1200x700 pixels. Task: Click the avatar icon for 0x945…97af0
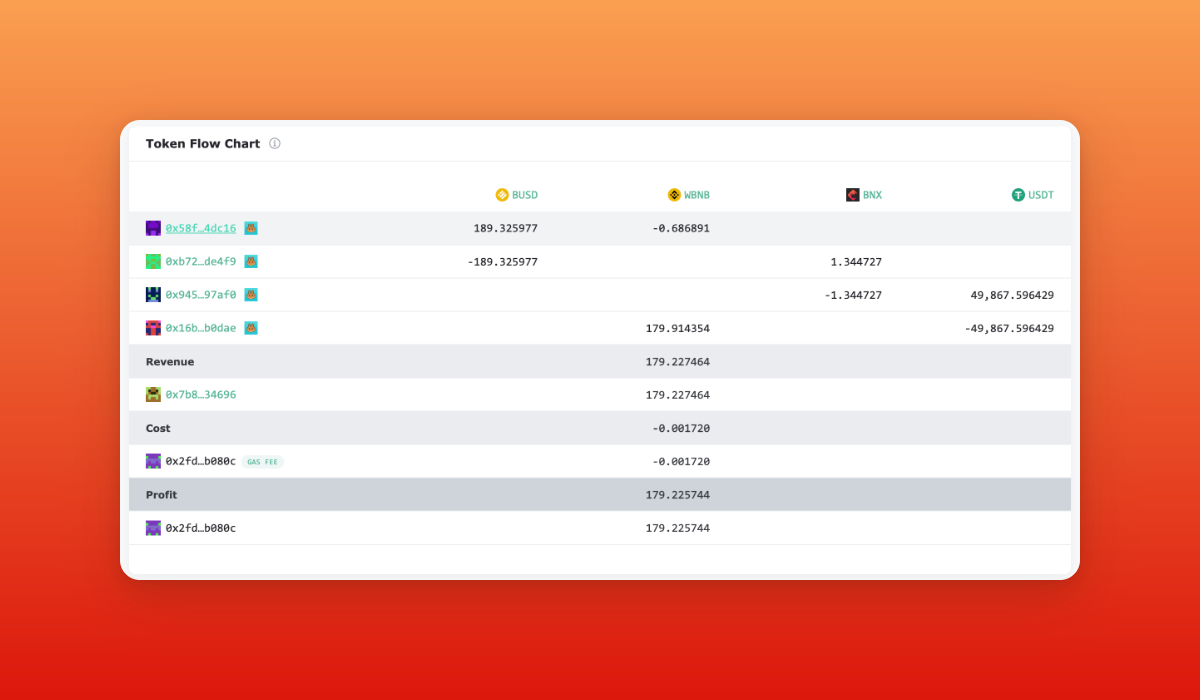[153, 295]
